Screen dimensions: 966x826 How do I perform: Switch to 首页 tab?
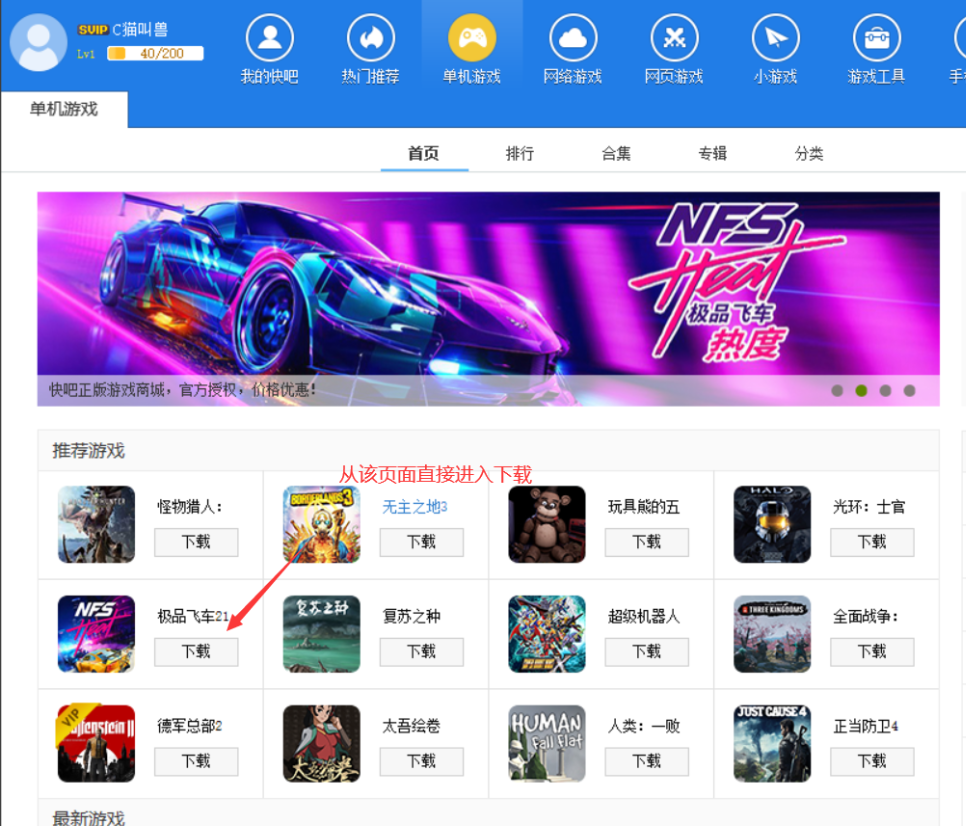point(424,153)
